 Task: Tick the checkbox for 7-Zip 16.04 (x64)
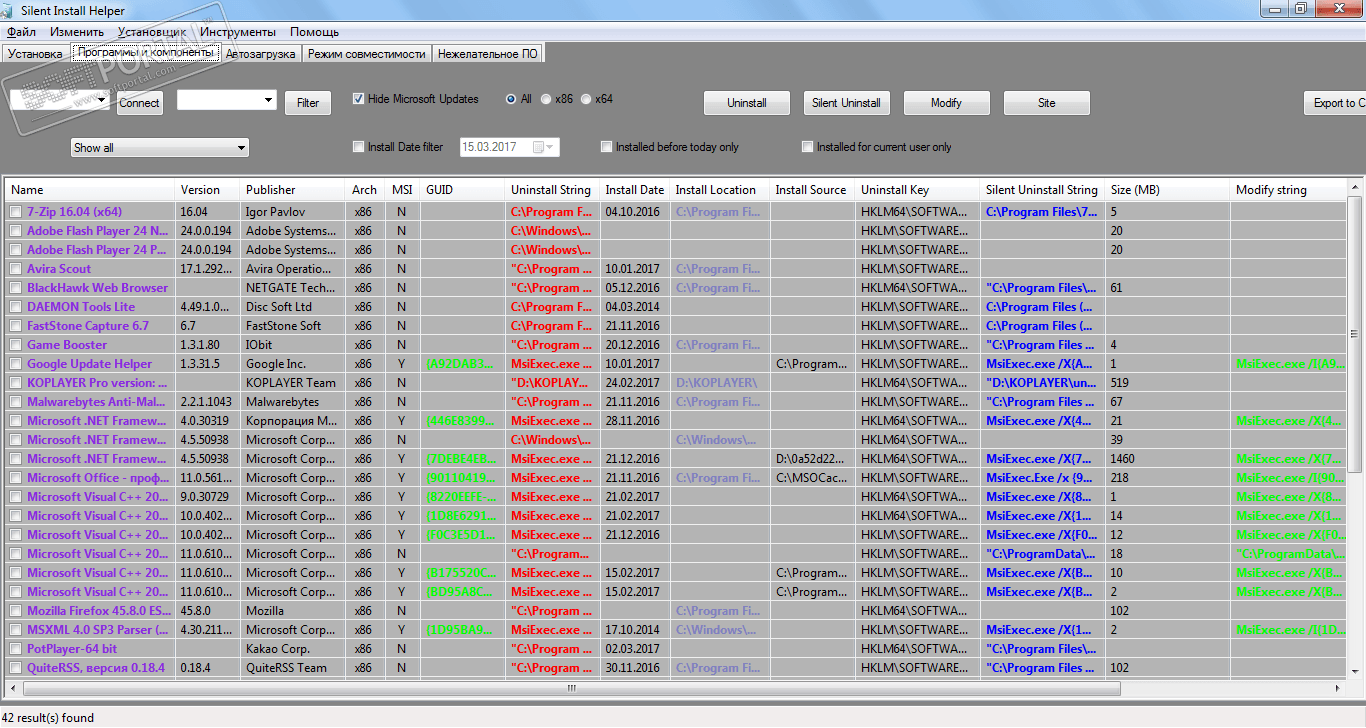coord(16,212)
